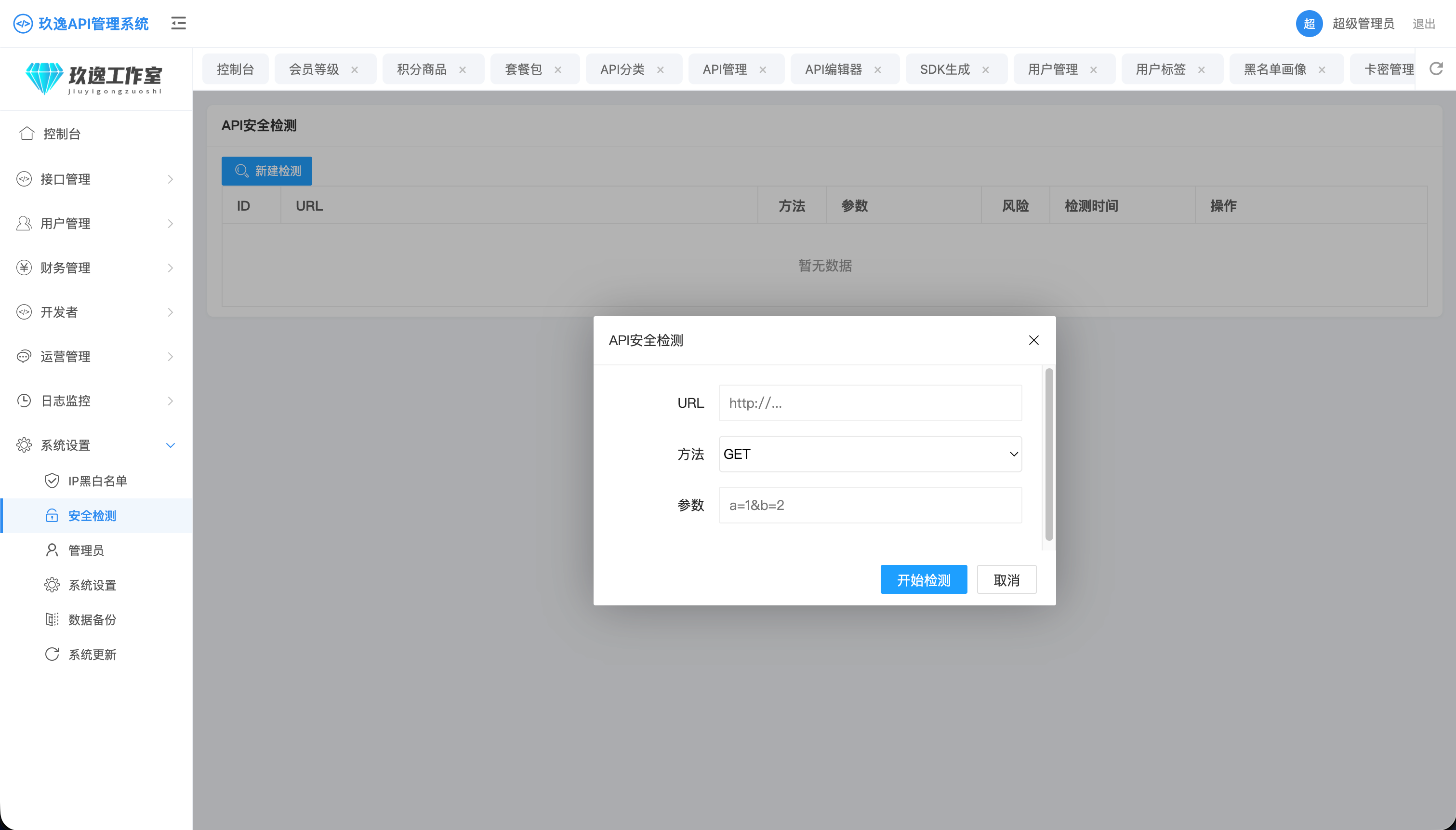Screen dimensions: 1456x830
Task: Close the 用户标签 tab
Action: click(1202, 69)
